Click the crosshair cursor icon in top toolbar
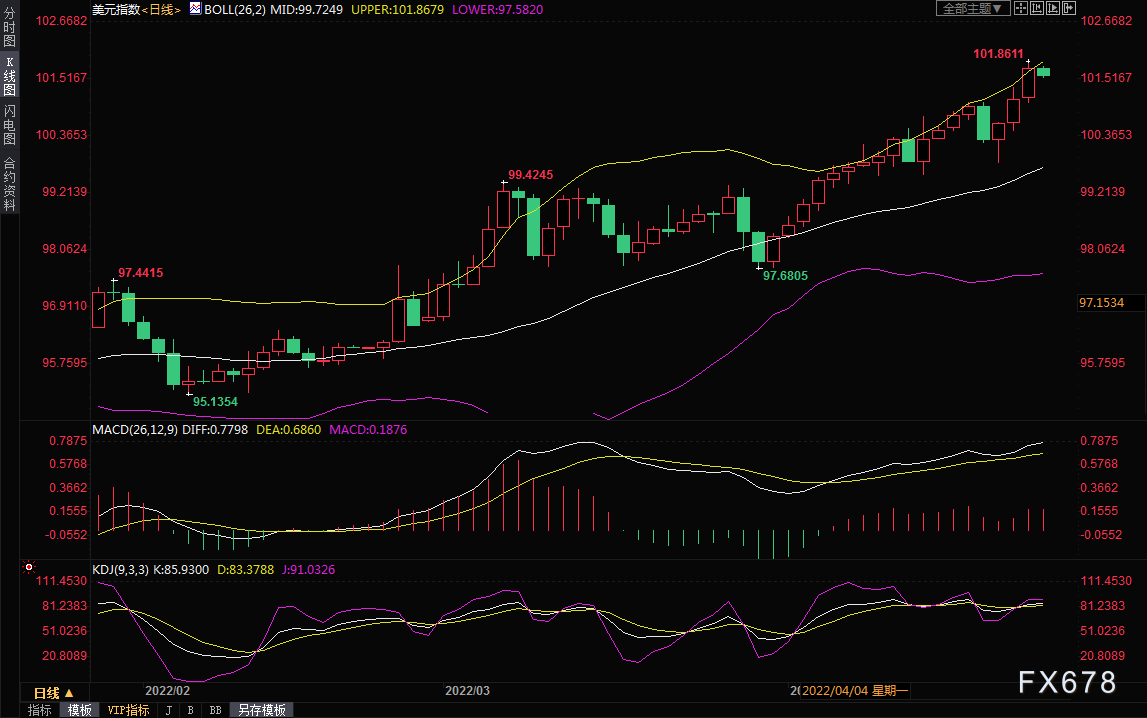Image resolution: width=1147 pixels, height=718 pixels. pos(1021,8)
